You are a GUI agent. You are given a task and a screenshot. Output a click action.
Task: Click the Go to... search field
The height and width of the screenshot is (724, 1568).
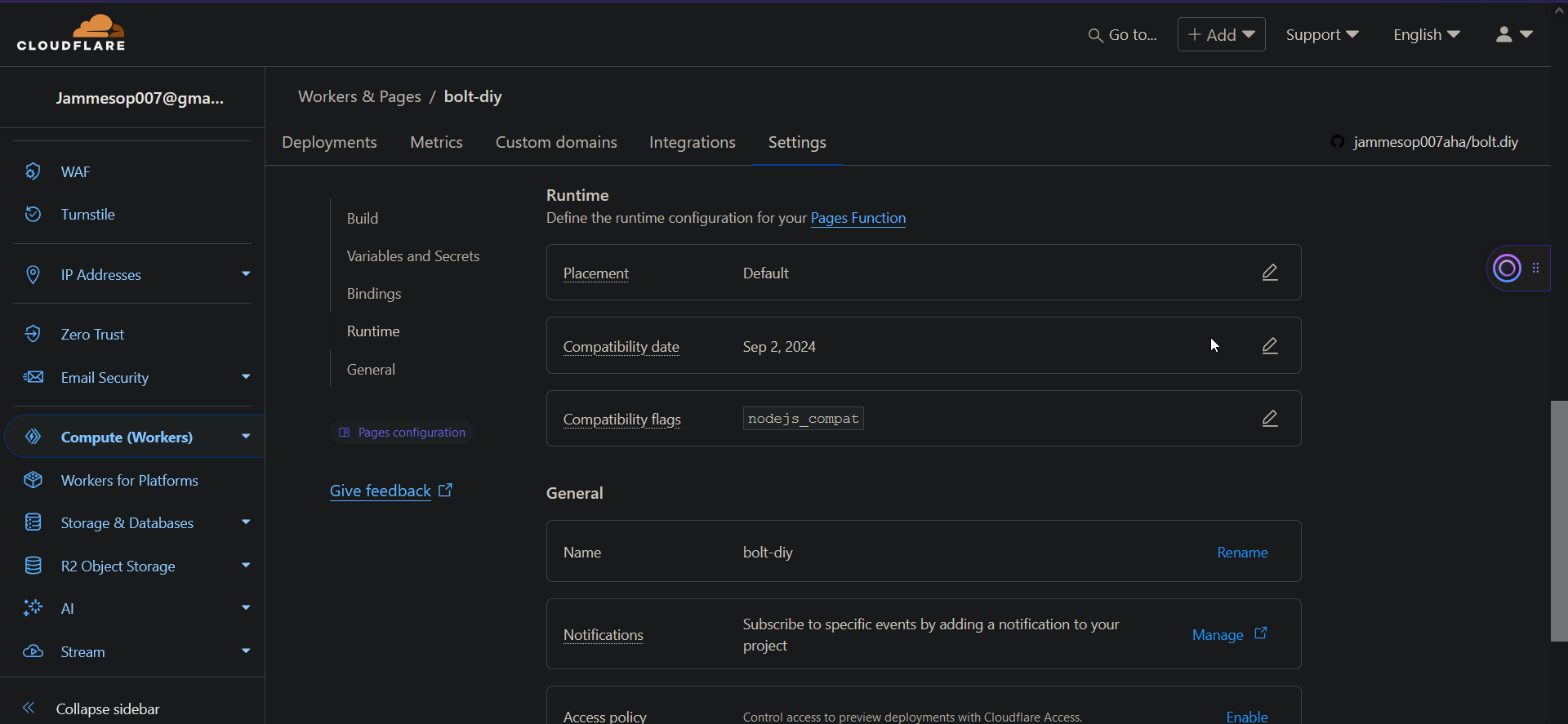click(1124, 34)
